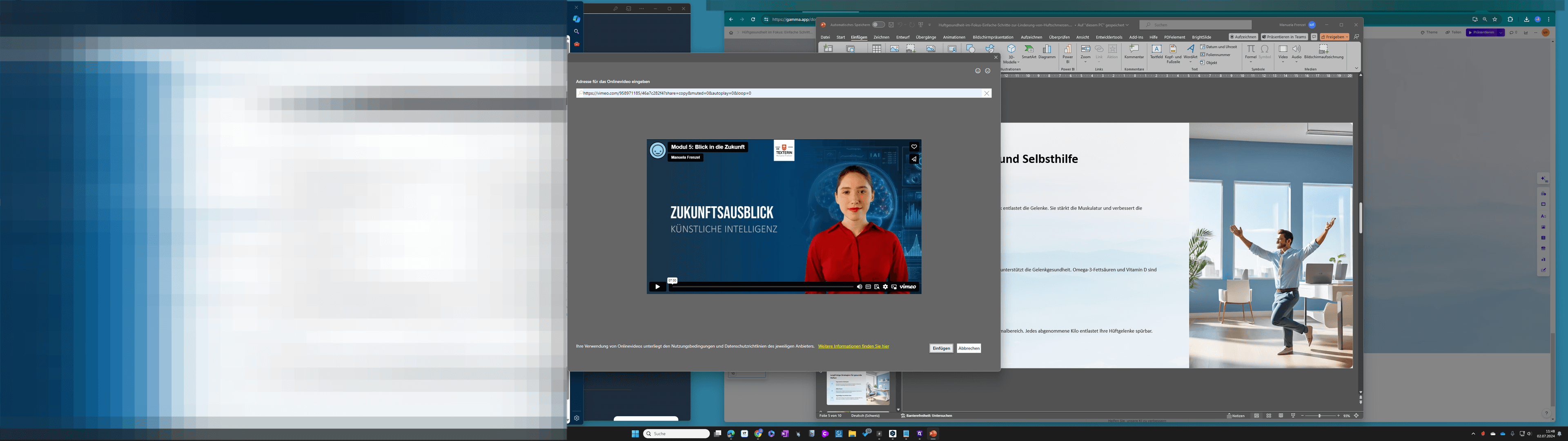Open 'Weitere Informationen finden Sie hier' link
Image resolution: width=1568 pixels, height=441 pixels.
tap(853, 346)
